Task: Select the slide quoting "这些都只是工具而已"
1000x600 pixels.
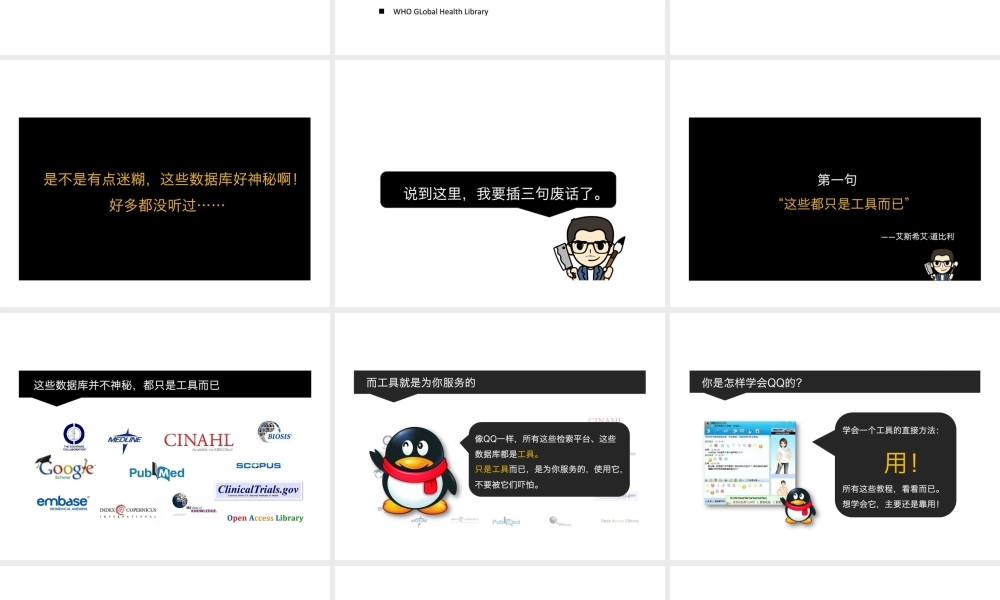Action: (835, 198)
